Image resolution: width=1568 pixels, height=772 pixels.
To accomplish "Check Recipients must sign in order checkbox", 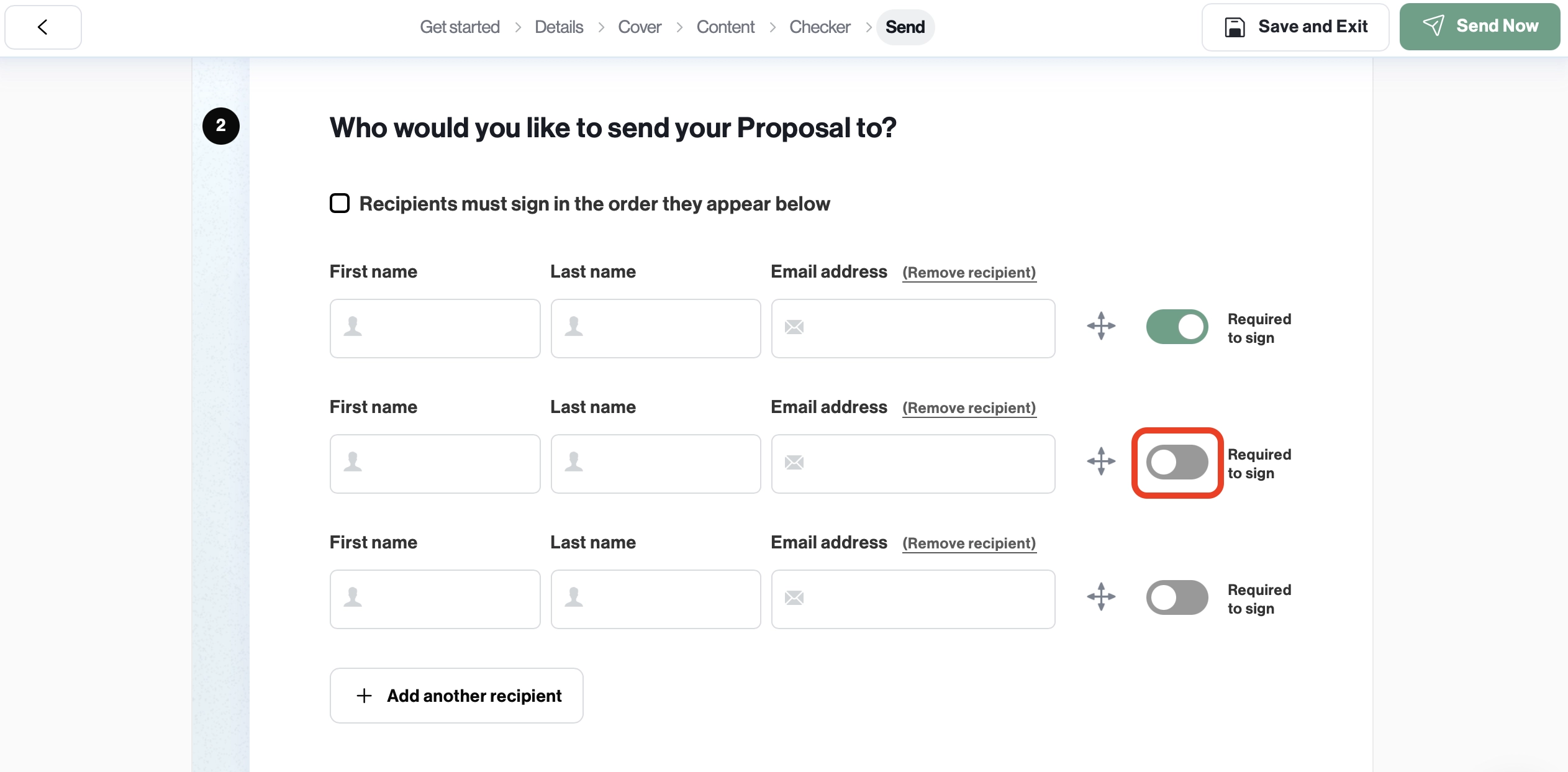I will click(340, 203).
